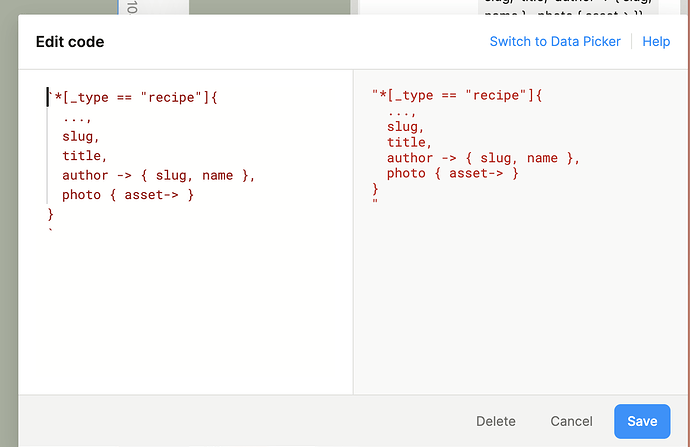
Task: Click the Delete button
Action: [x=496, y=421]
